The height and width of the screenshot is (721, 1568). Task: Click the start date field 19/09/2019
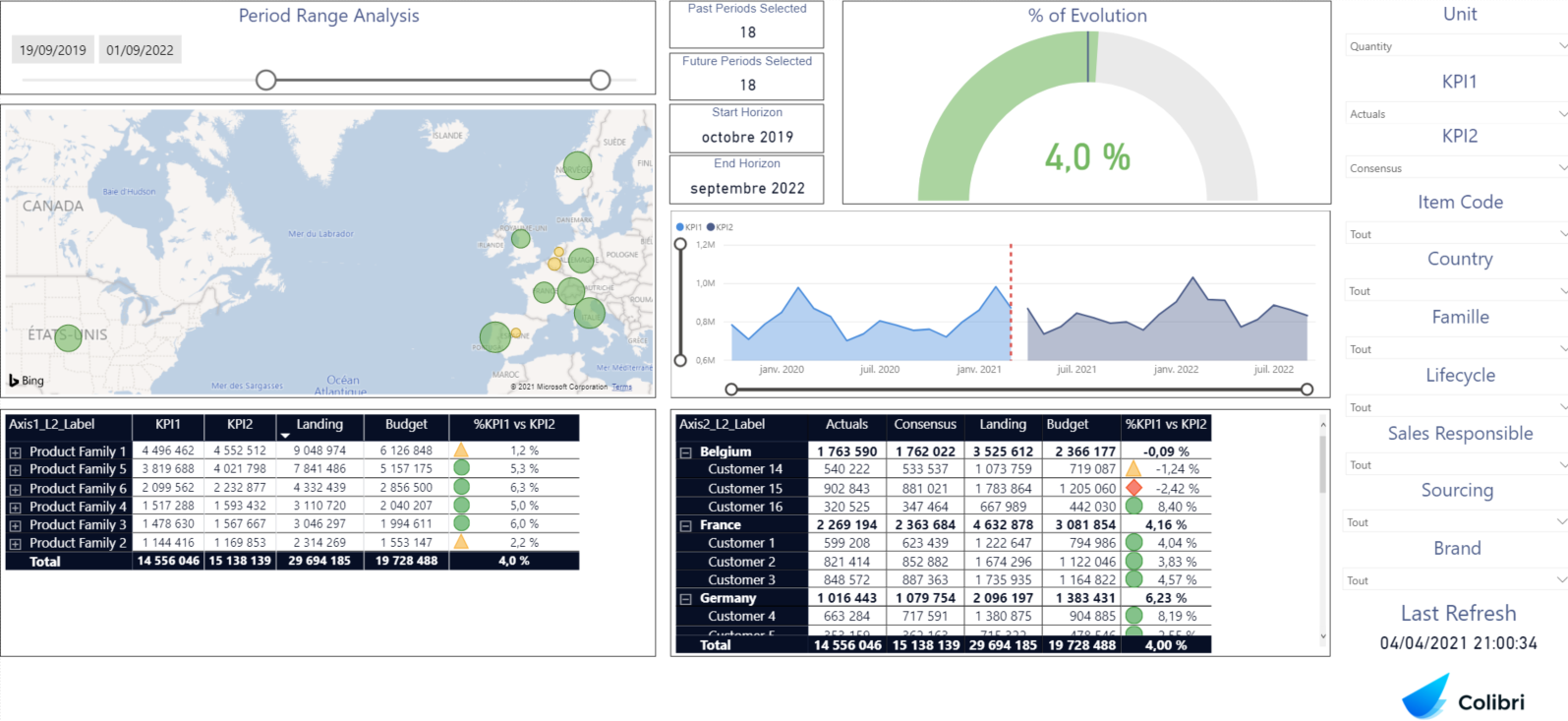pyautogui.click(x=53, y=50)
